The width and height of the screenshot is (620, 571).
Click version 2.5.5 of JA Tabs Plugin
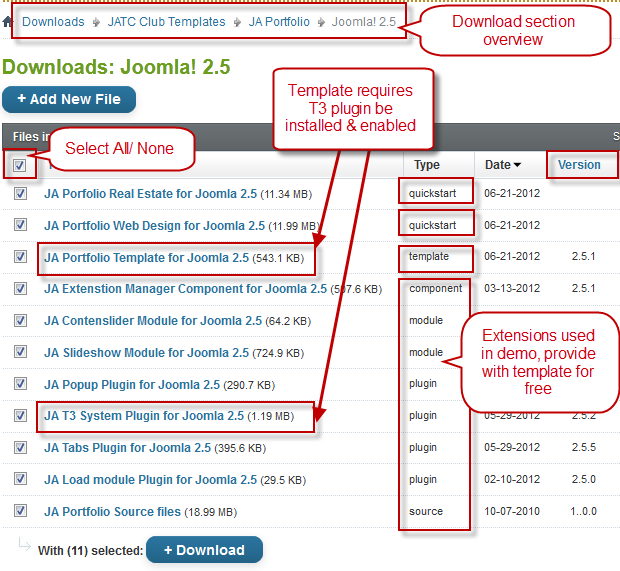[x=584, y=447]
